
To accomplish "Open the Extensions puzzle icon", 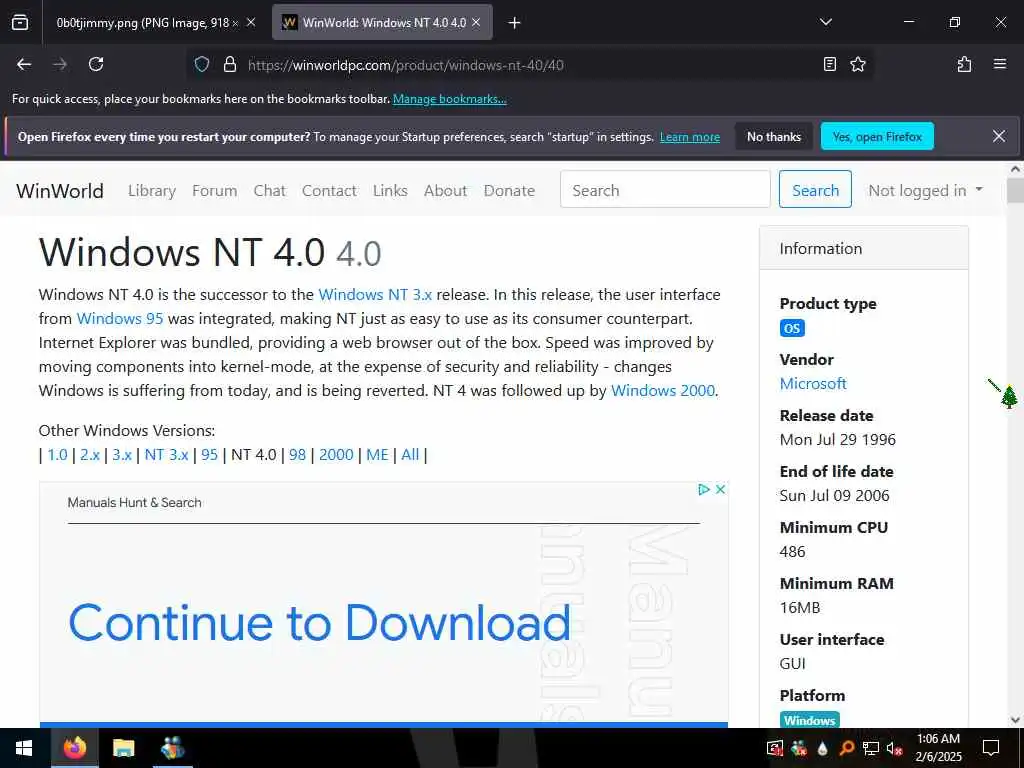I will pos(964,64).
